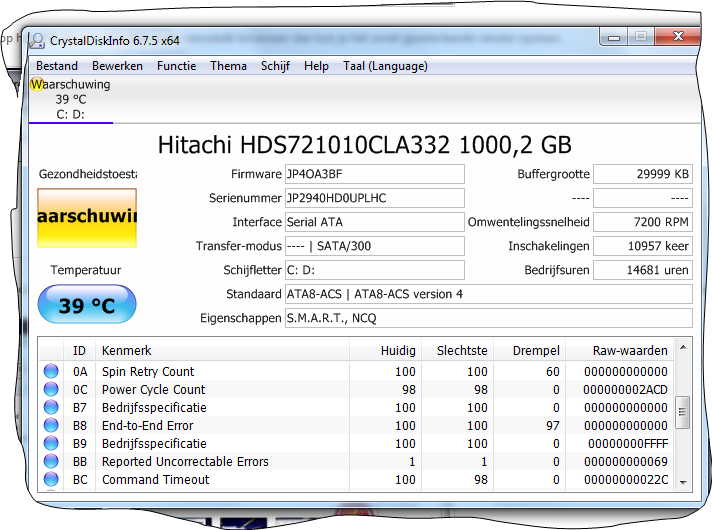Open the Taal (Language) menu
712x530 pixels.
pyautogui.click(x=385, y=66)
